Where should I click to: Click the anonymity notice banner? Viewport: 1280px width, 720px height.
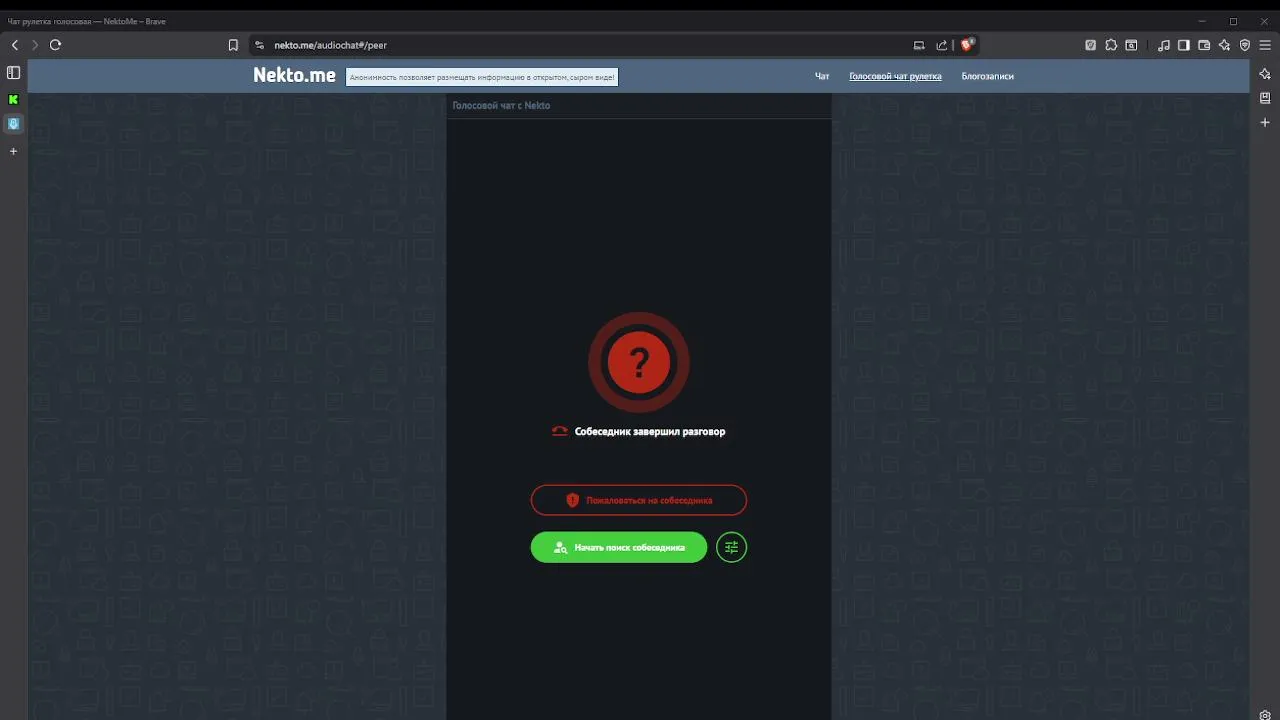tap(482, 77)
